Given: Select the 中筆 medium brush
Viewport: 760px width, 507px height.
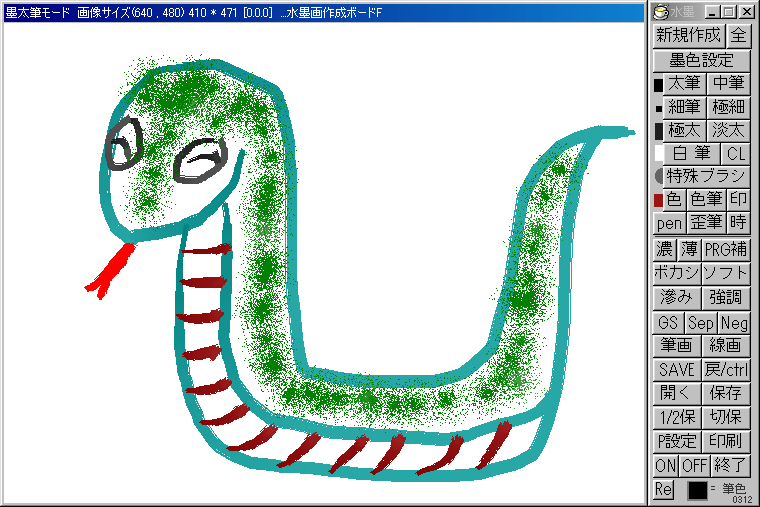Looking at the screenshot, I should [x=728, y=84].
